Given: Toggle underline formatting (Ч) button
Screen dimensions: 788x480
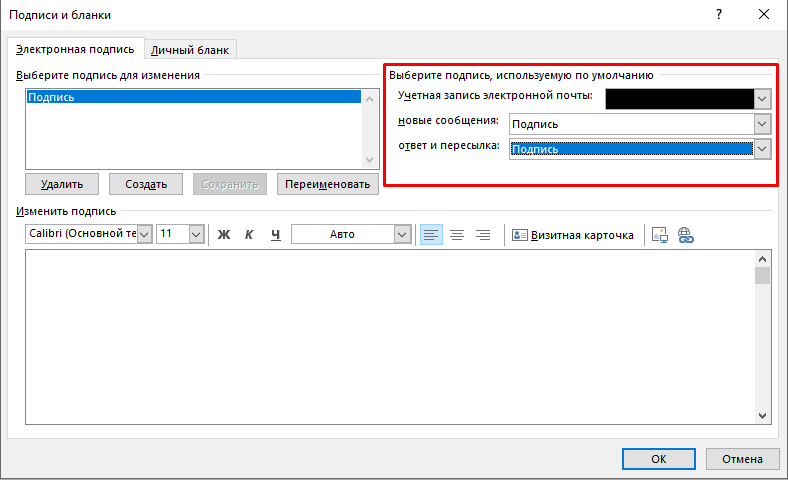Looking at the screenshot, I should tap(274, 235).
